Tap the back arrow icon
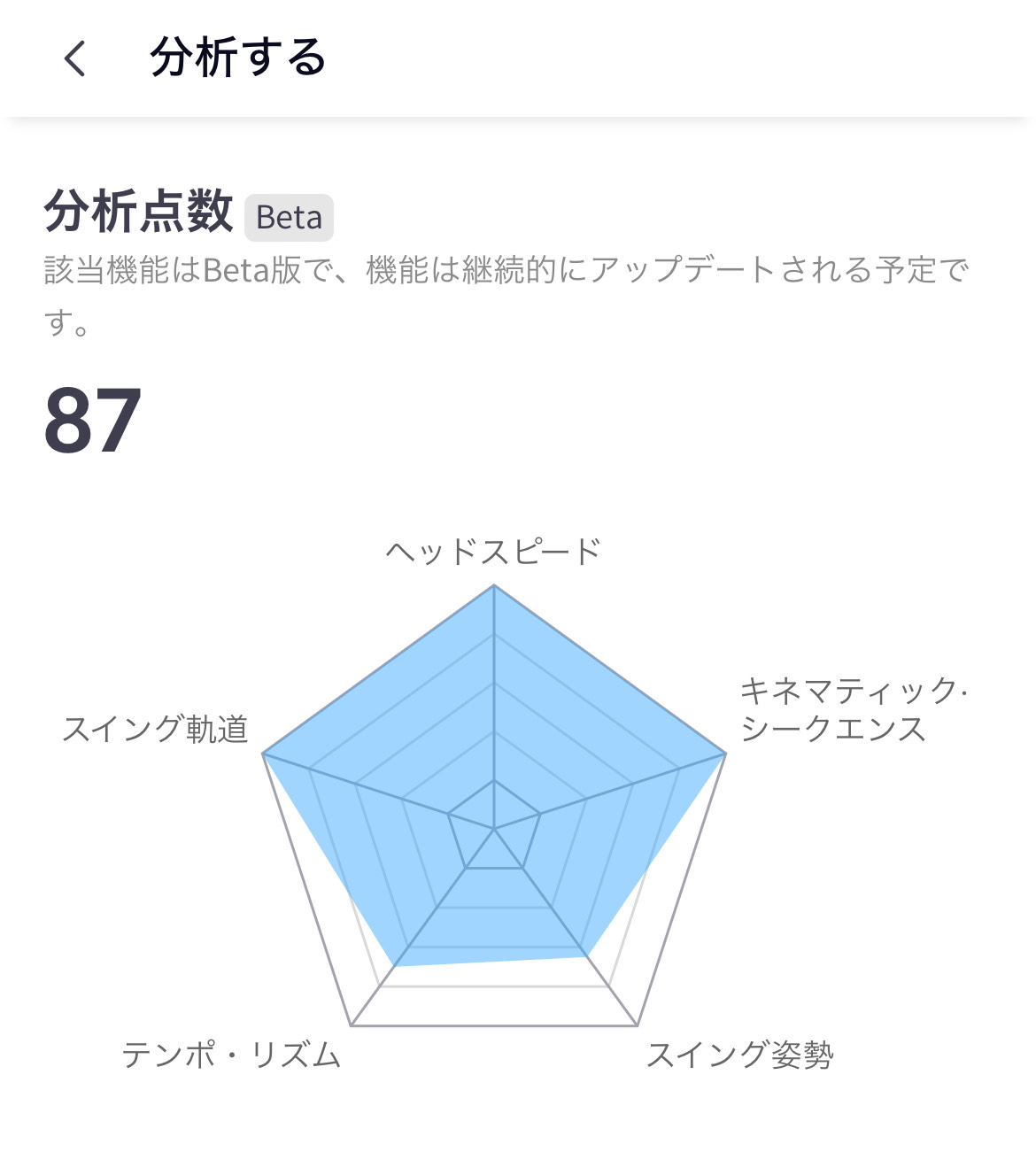The width and height of the screenshot is (1036, 1152). point(75,58)
